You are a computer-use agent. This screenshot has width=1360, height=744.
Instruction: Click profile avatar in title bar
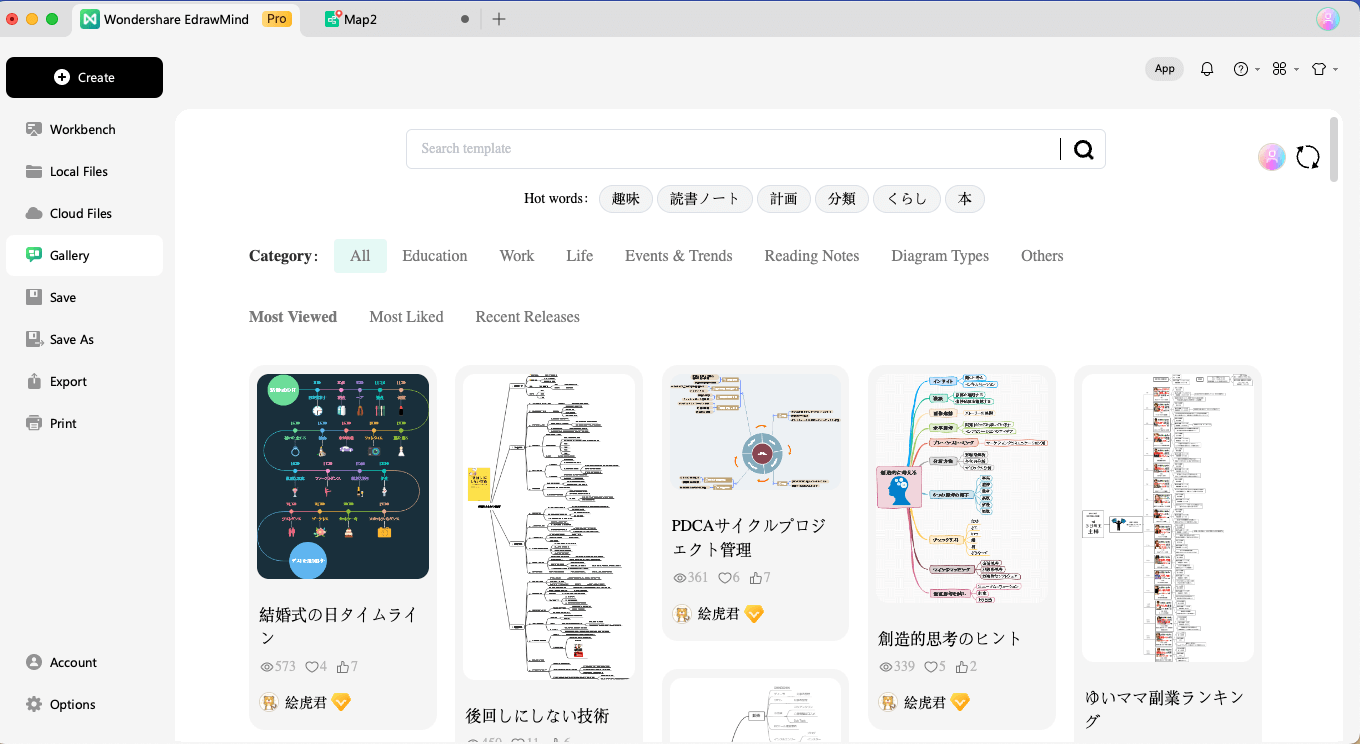[x=1328, y=19]
